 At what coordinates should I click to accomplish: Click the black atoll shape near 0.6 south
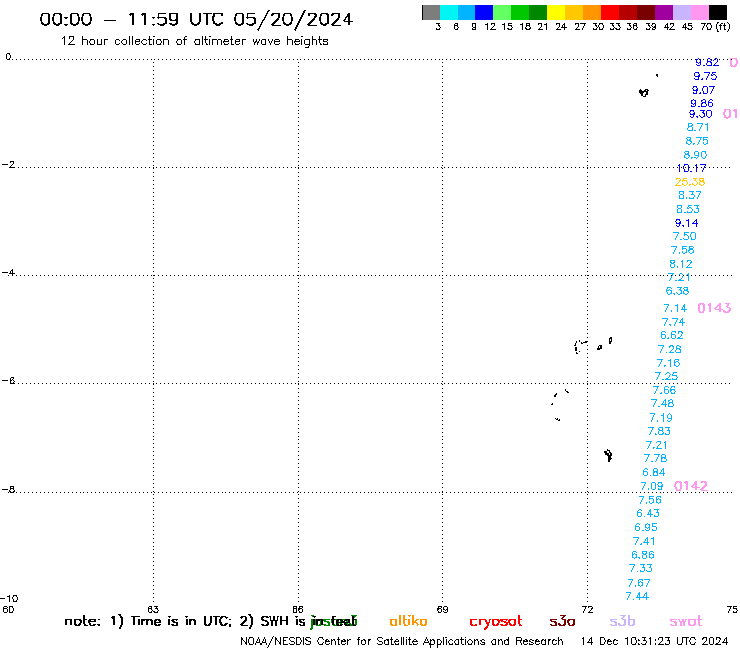pos(644,92)
